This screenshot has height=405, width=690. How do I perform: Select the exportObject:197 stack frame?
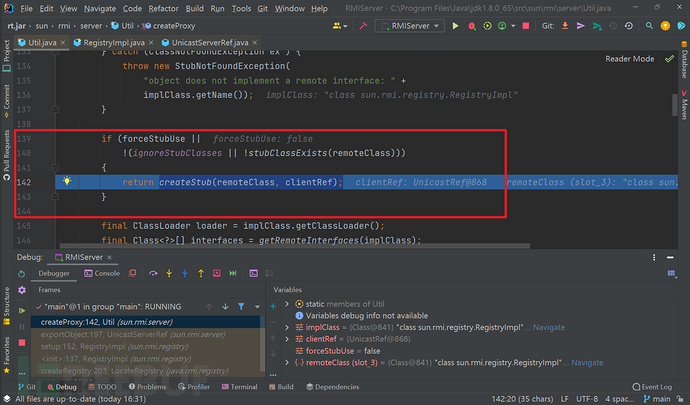pyautogui.click(x=147, y=334)
